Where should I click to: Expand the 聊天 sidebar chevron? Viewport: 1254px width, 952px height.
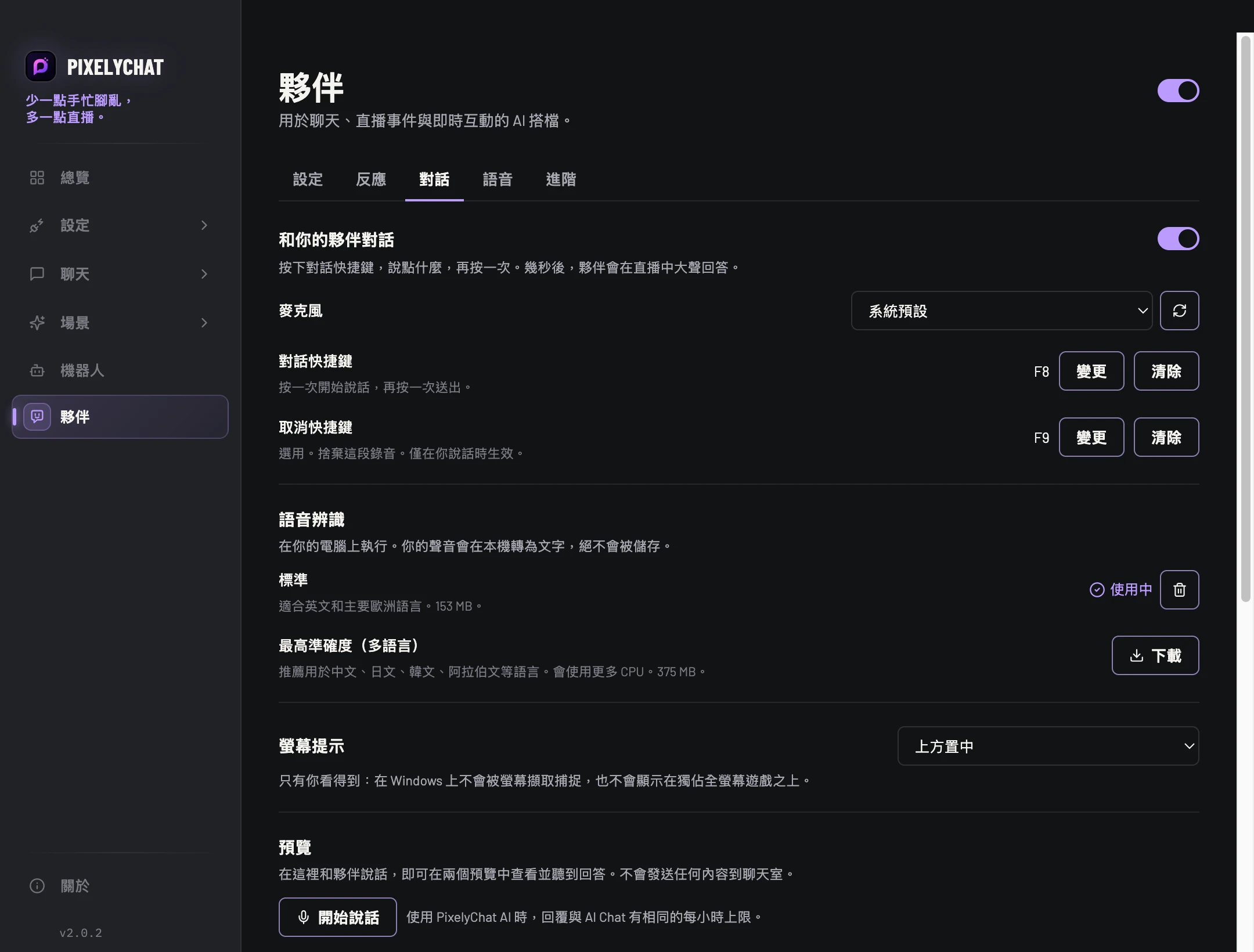(x=204, y=274)
